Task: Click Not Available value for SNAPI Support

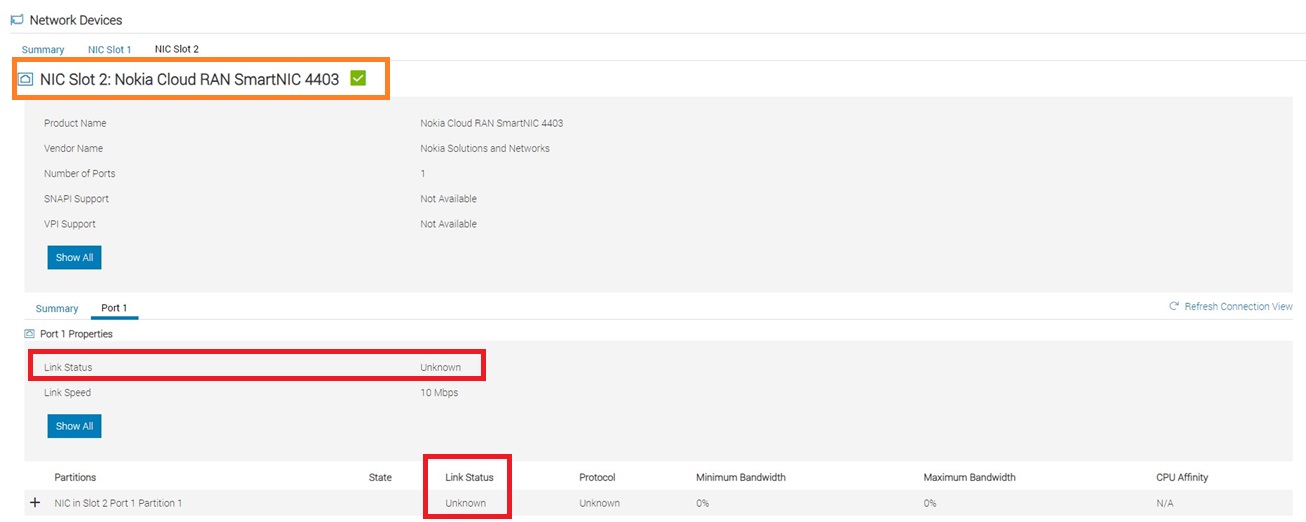Action: [448, 198]
